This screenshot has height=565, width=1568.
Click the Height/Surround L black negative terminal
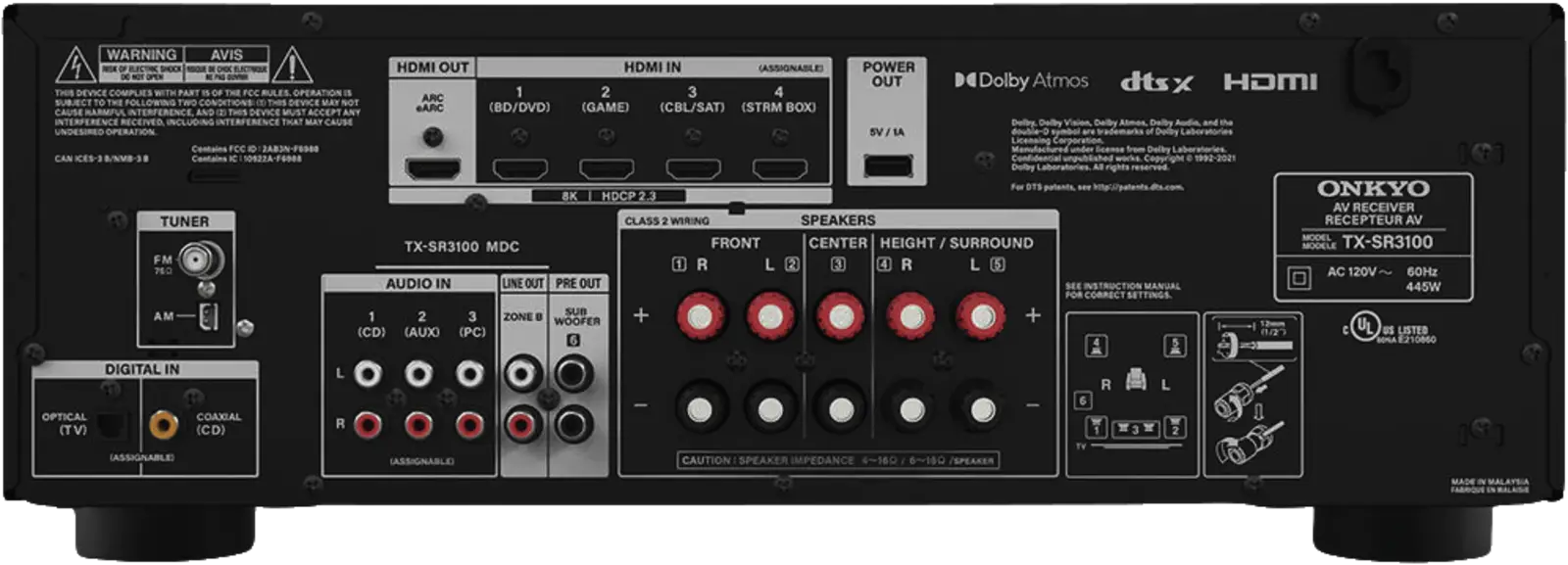tap(980, 408)
